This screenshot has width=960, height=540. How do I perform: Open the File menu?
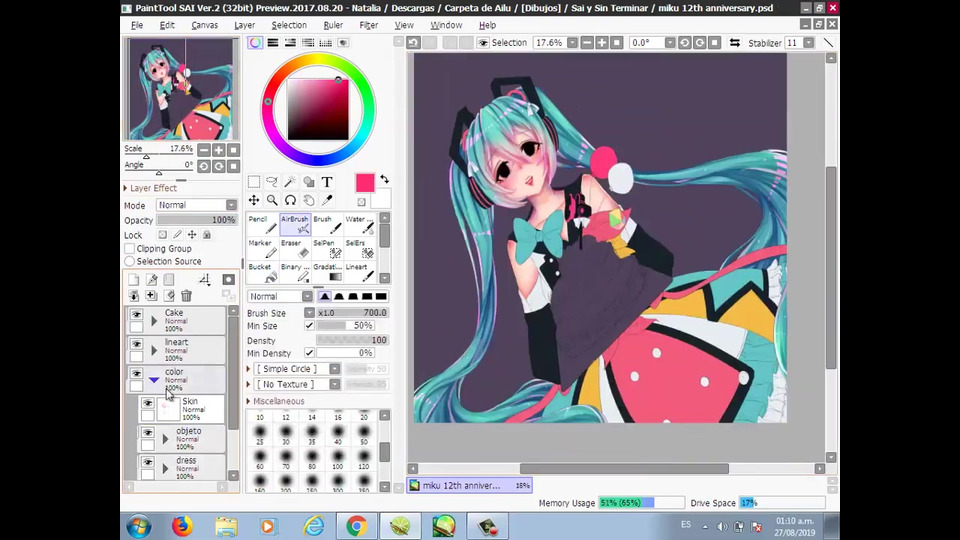(137, 25)
